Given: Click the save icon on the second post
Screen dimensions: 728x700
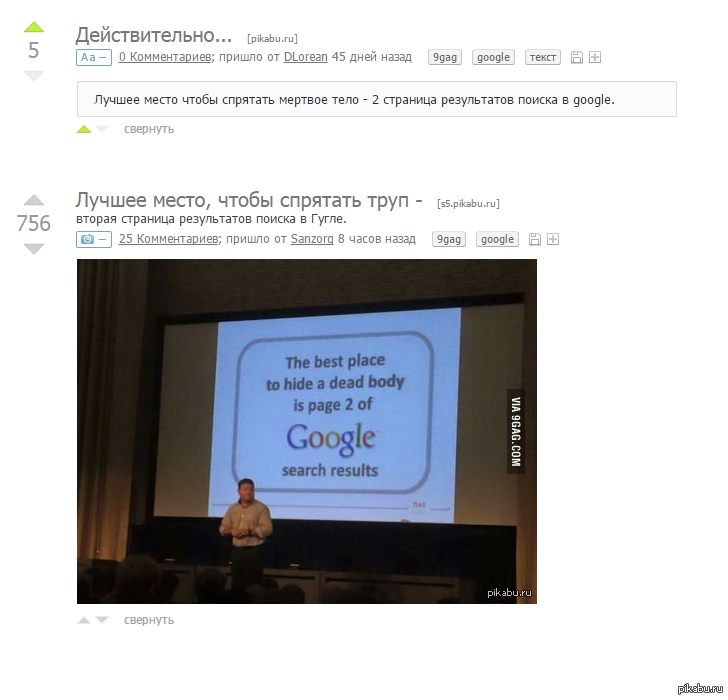Looking at the screenshot, I should pos(535,240).
